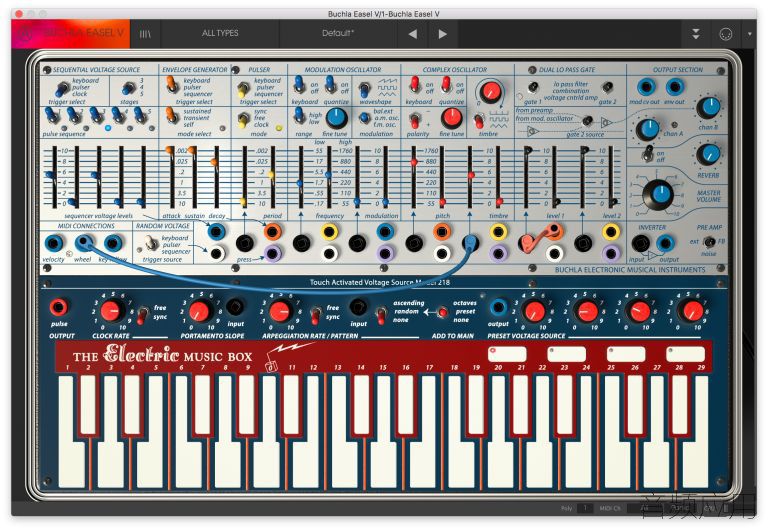Select first preset voltage pad above key 20
The width and height of the screenshot is (768, 530).
(x=507, y=354)
